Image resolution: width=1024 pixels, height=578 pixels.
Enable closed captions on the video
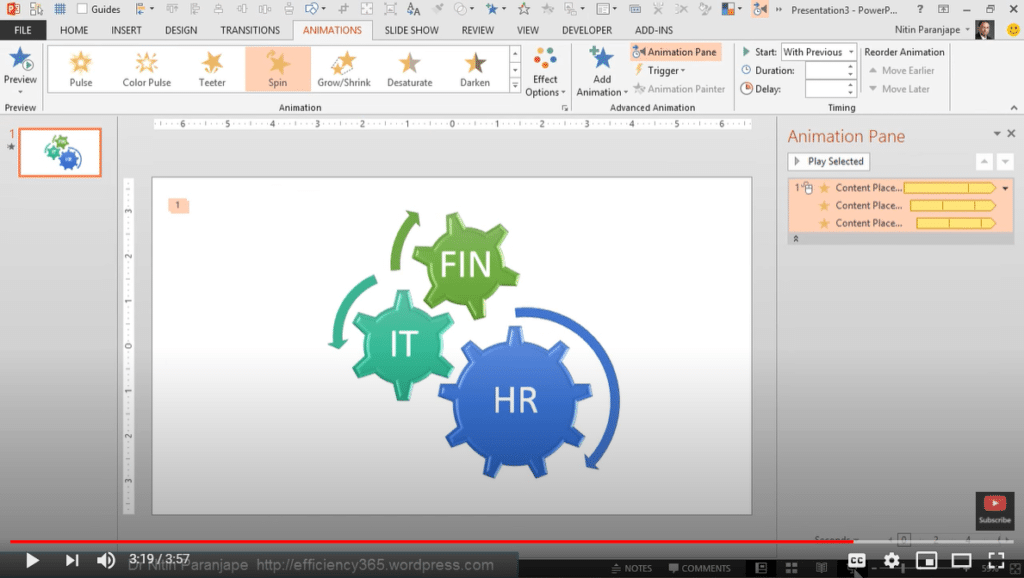click(856, 561)
